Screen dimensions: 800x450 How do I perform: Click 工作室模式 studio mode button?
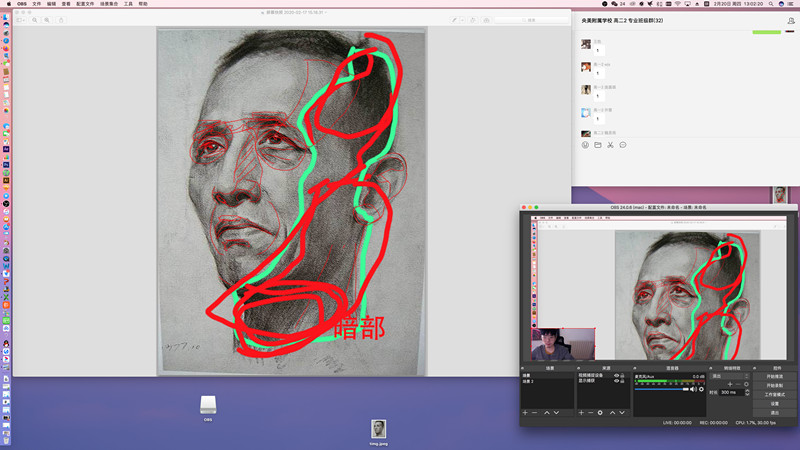(x=775, y=395)
